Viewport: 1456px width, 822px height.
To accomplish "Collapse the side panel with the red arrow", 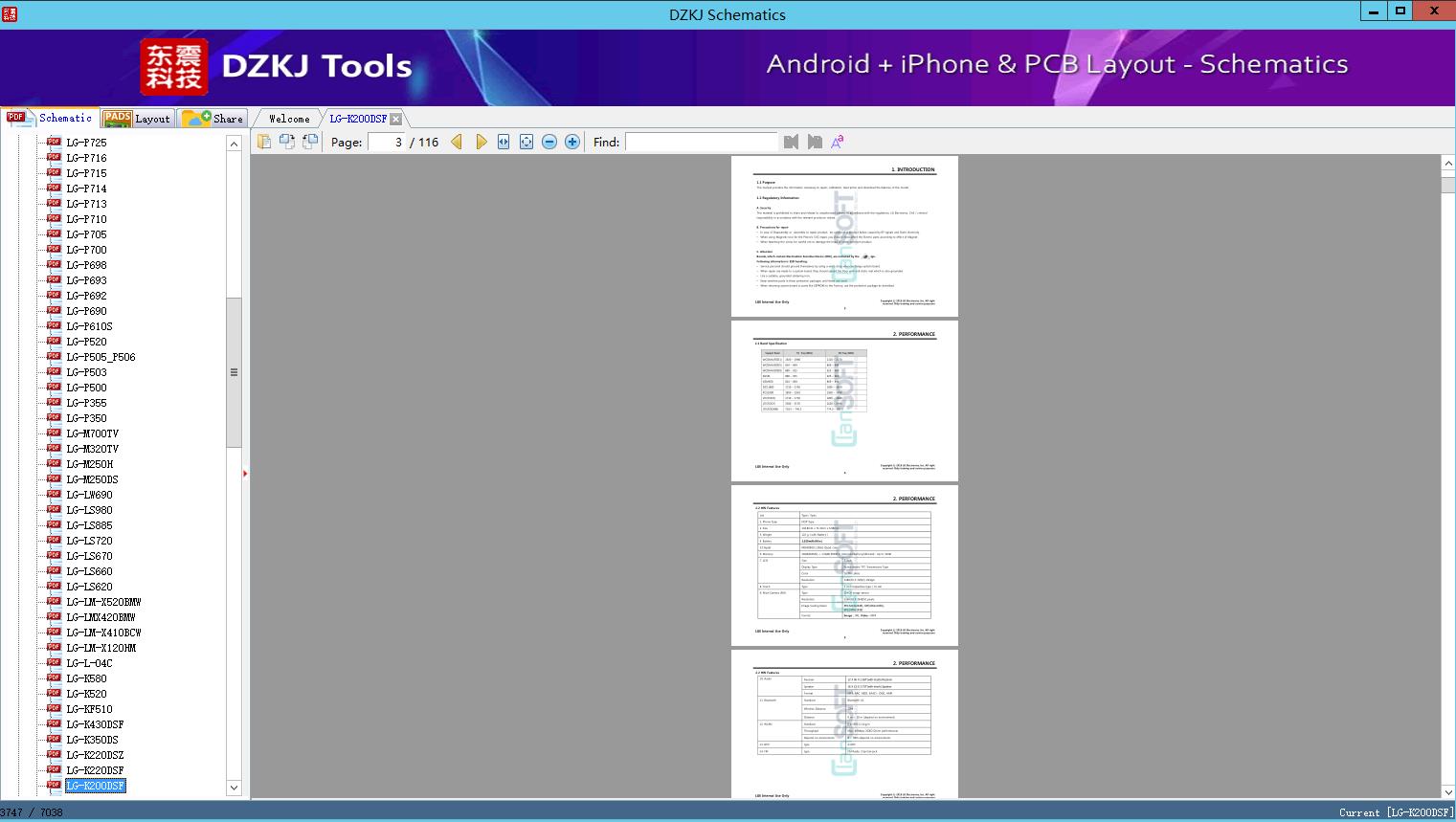I will tap(245, 474).
